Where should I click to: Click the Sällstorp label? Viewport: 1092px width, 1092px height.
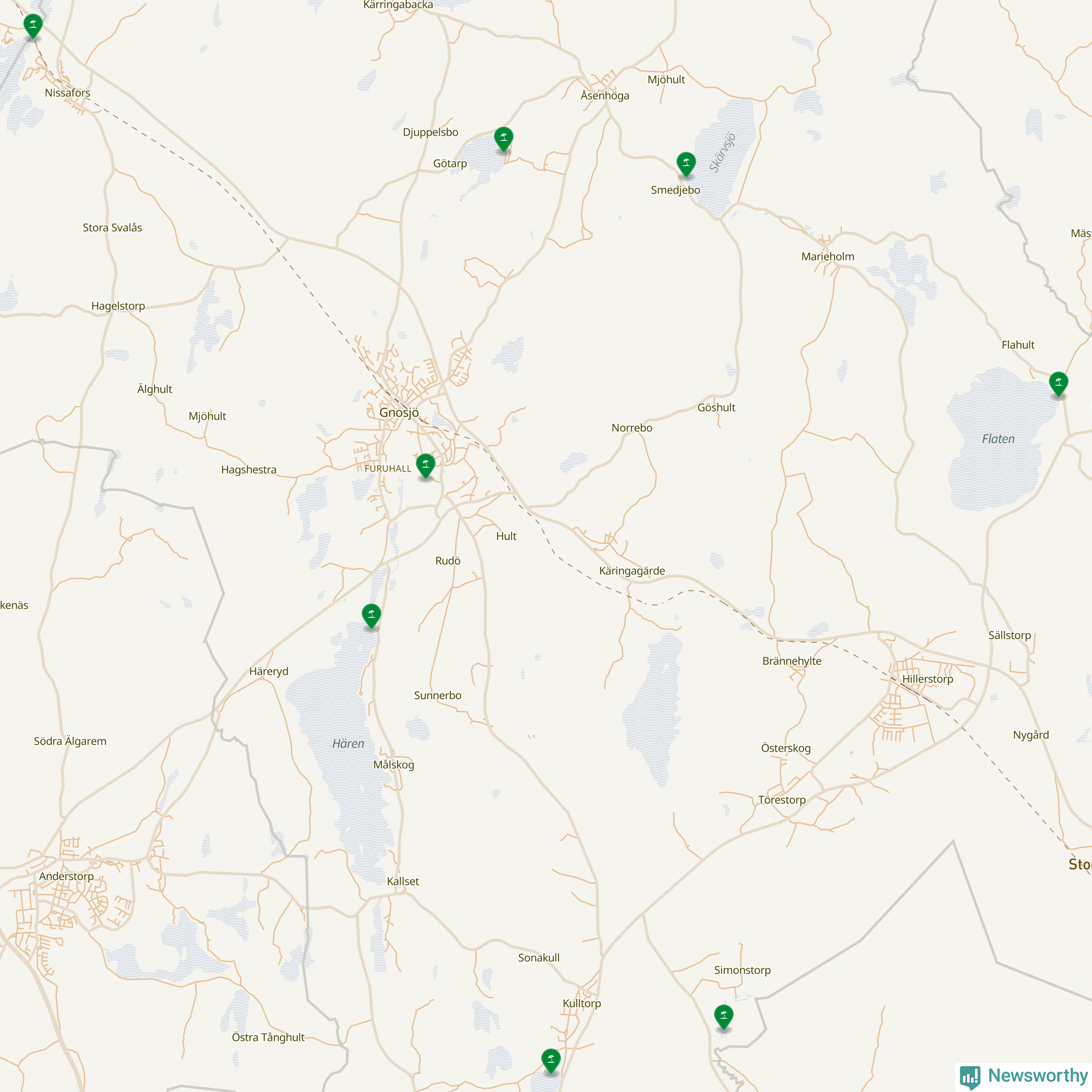[1010, 635]
